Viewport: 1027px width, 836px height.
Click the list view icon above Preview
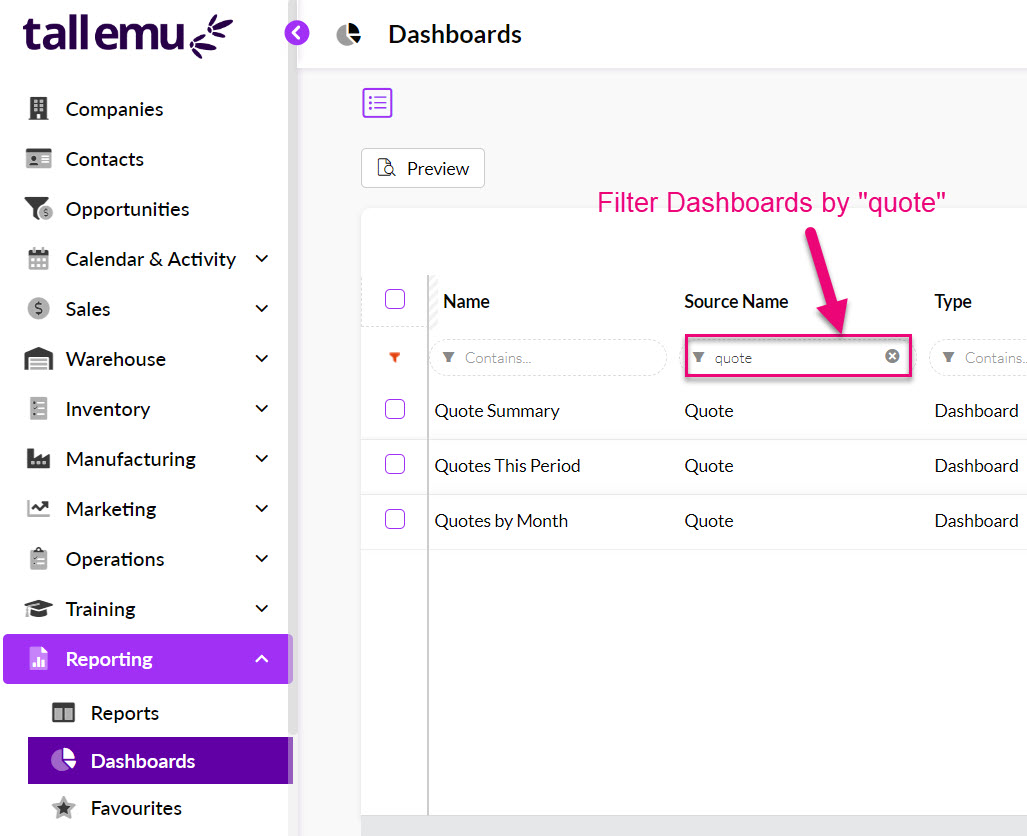pos(377,103)
